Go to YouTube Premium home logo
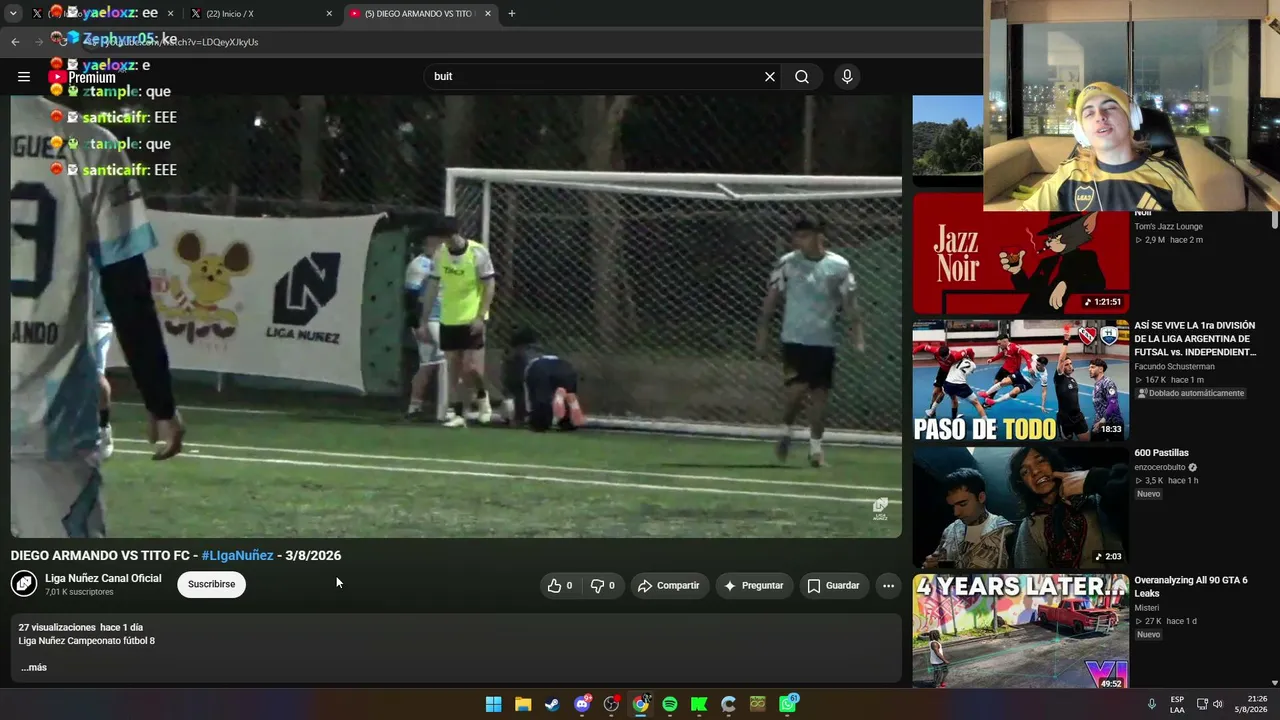The height and width of the screenshot is (720, 1280). pyautogui.click(x=82, y=77)
